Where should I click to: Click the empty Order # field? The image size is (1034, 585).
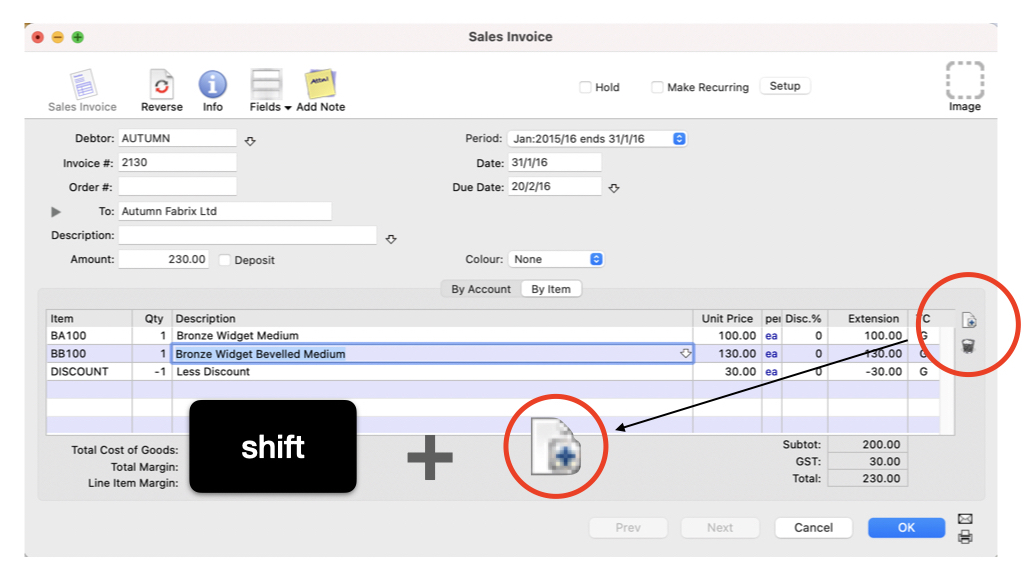click(x=177, y=187)
